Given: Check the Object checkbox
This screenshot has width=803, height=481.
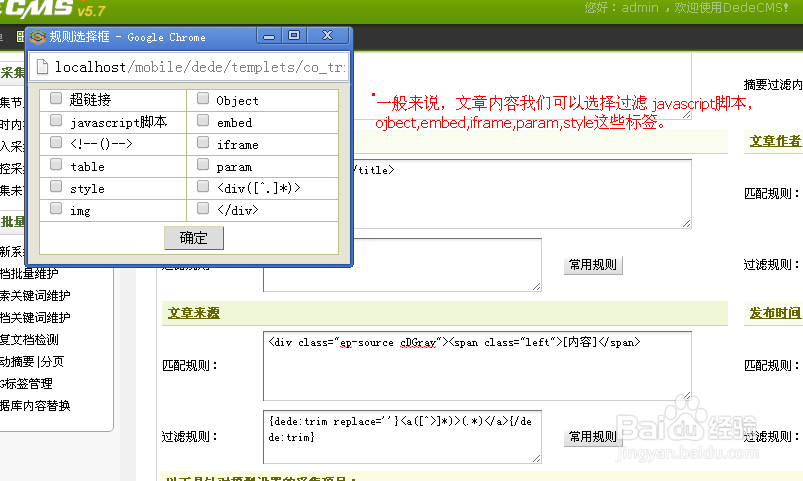Looking at the screenshot, I should click(203, 99).
